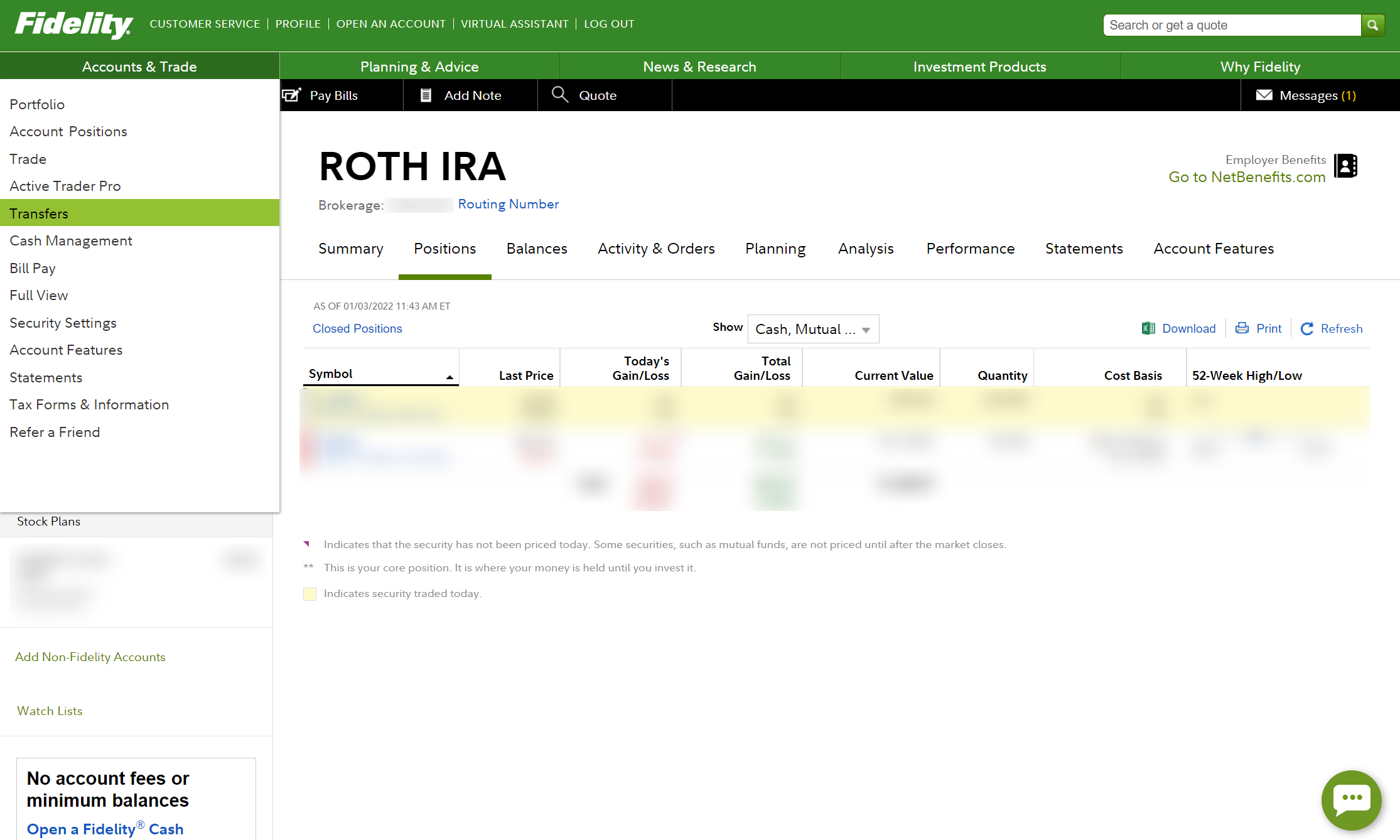Click the Excel download icon
Viewport: 1400px width, 840px height.
tap(1148, 328)
